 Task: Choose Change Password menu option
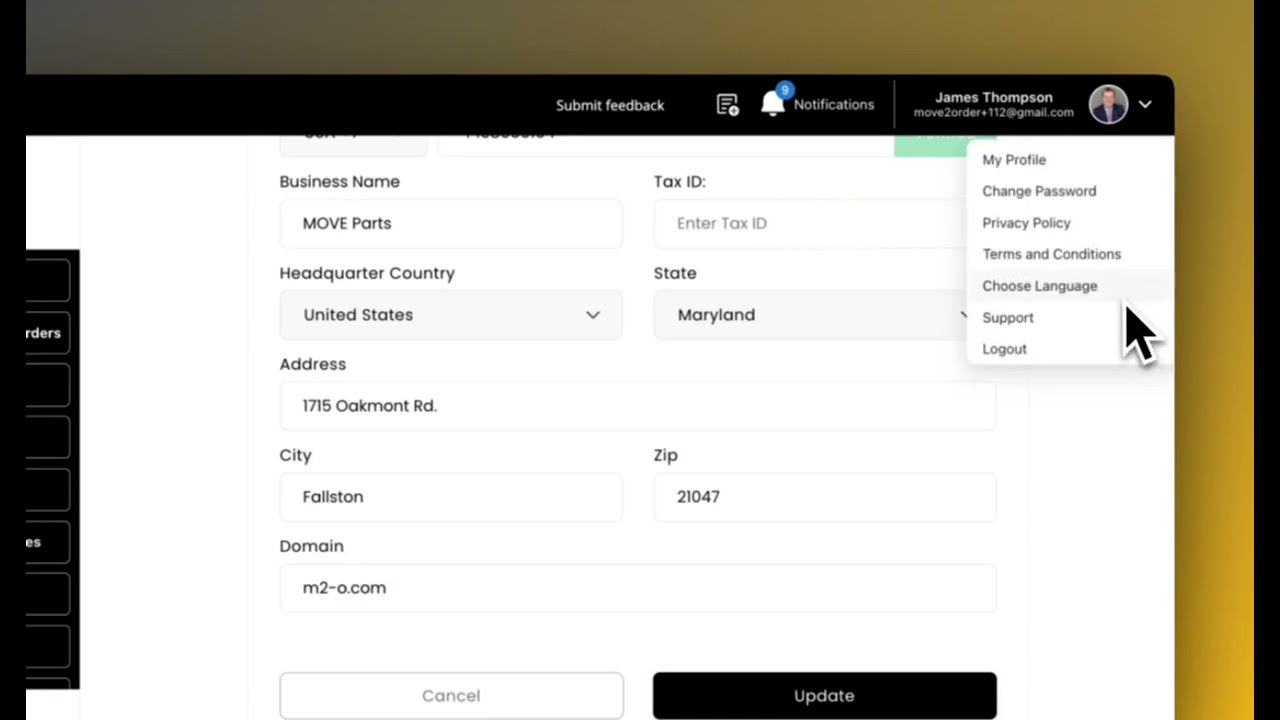pos(1039,191)
